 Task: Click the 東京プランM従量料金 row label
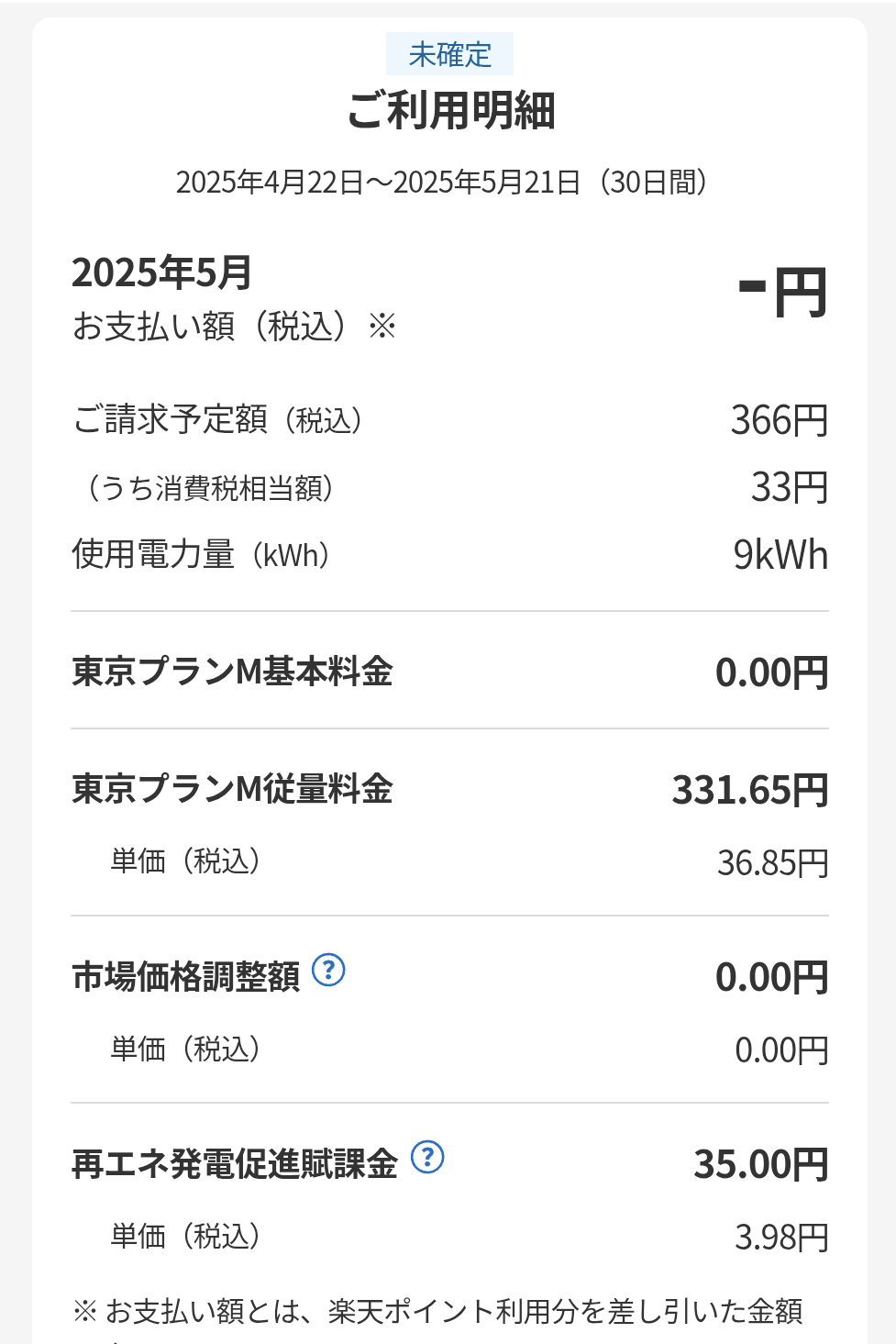click(232, 789)
